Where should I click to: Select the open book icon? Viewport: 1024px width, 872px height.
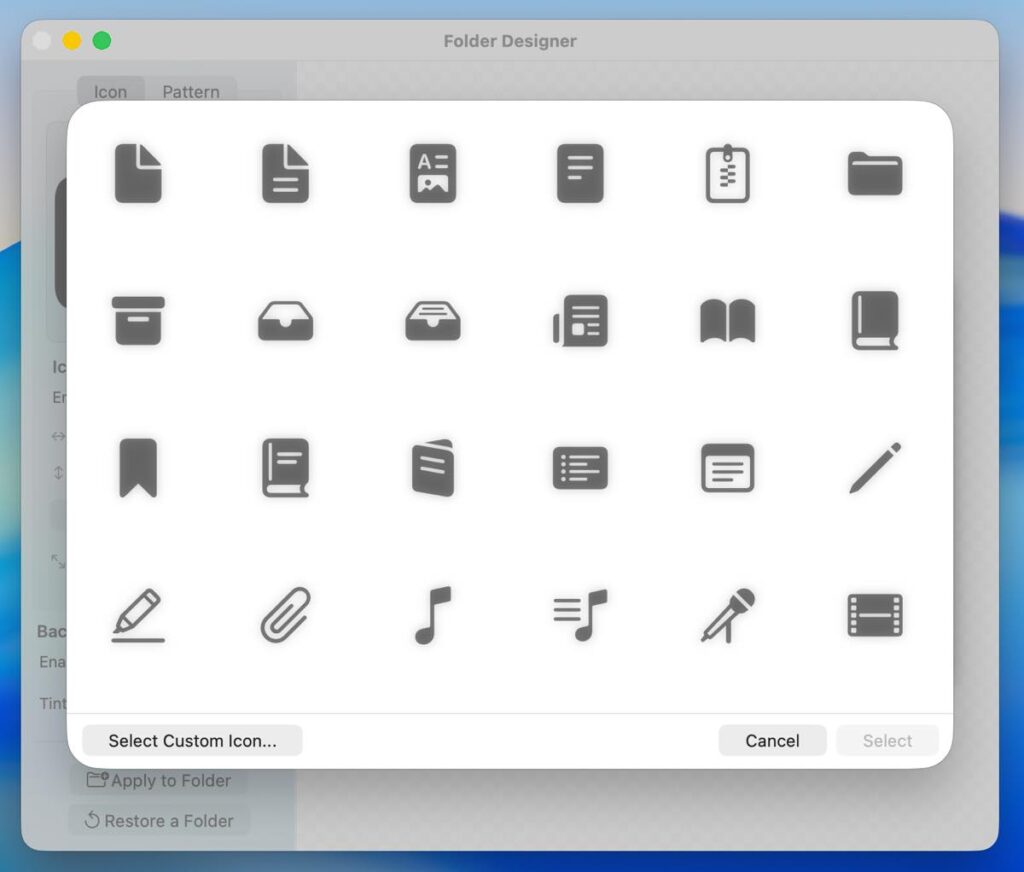click(727, 321)
